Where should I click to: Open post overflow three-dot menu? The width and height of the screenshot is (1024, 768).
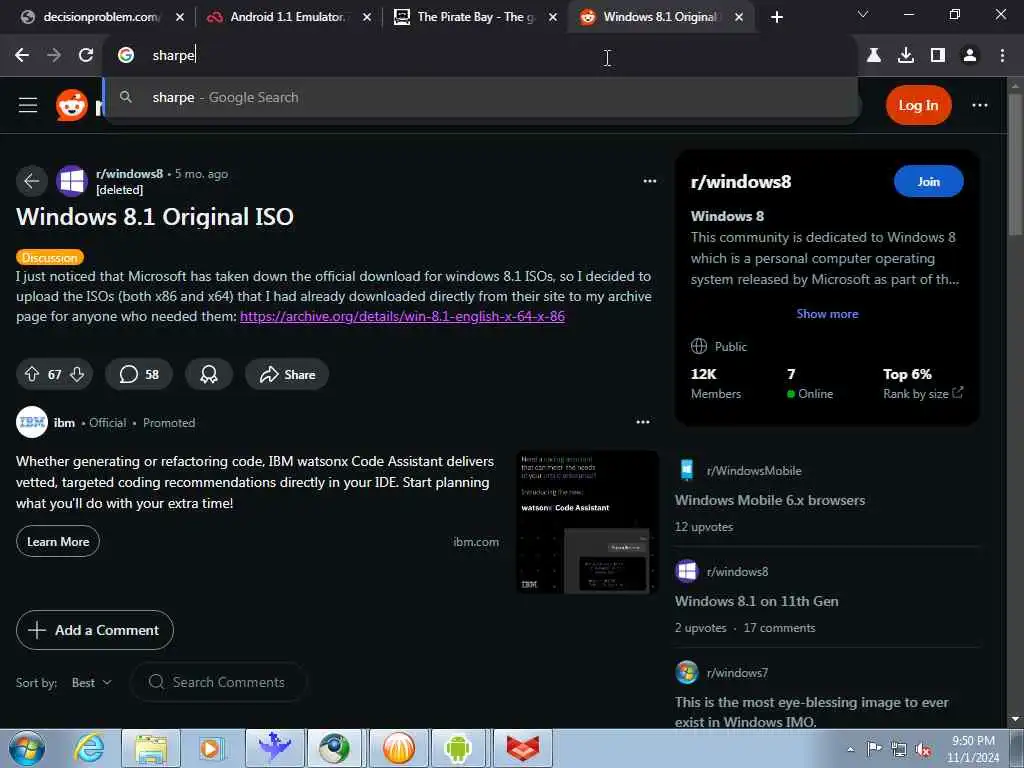649,181
